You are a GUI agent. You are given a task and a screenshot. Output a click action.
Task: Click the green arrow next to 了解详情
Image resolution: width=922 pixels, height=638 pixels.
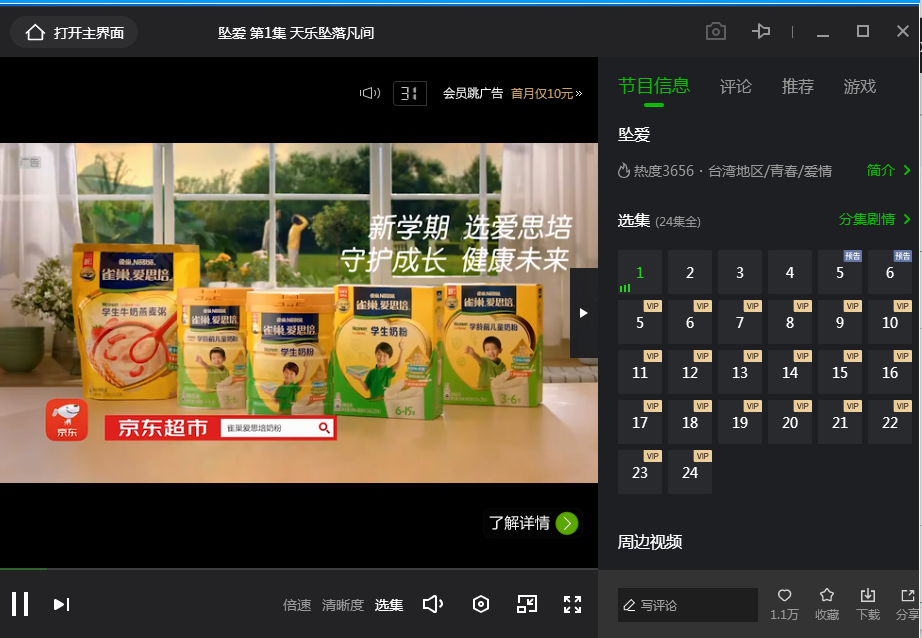(567, 523)
